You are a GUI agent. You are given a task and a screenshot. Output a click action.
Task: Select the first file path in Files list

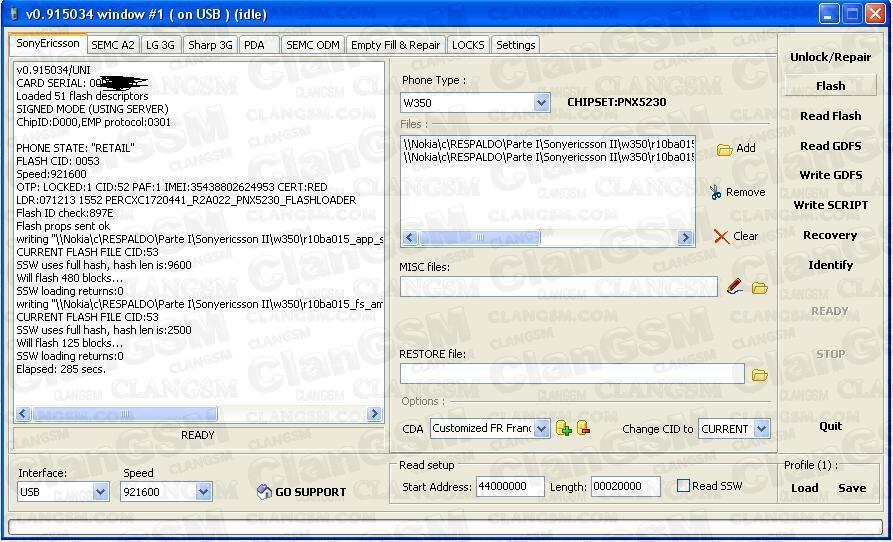[548, 143]
